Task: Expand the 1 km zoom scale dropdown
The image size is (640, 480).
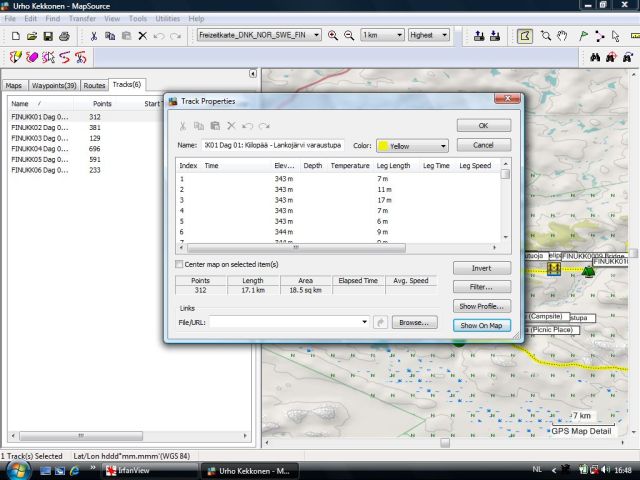Action: (381, 35)
